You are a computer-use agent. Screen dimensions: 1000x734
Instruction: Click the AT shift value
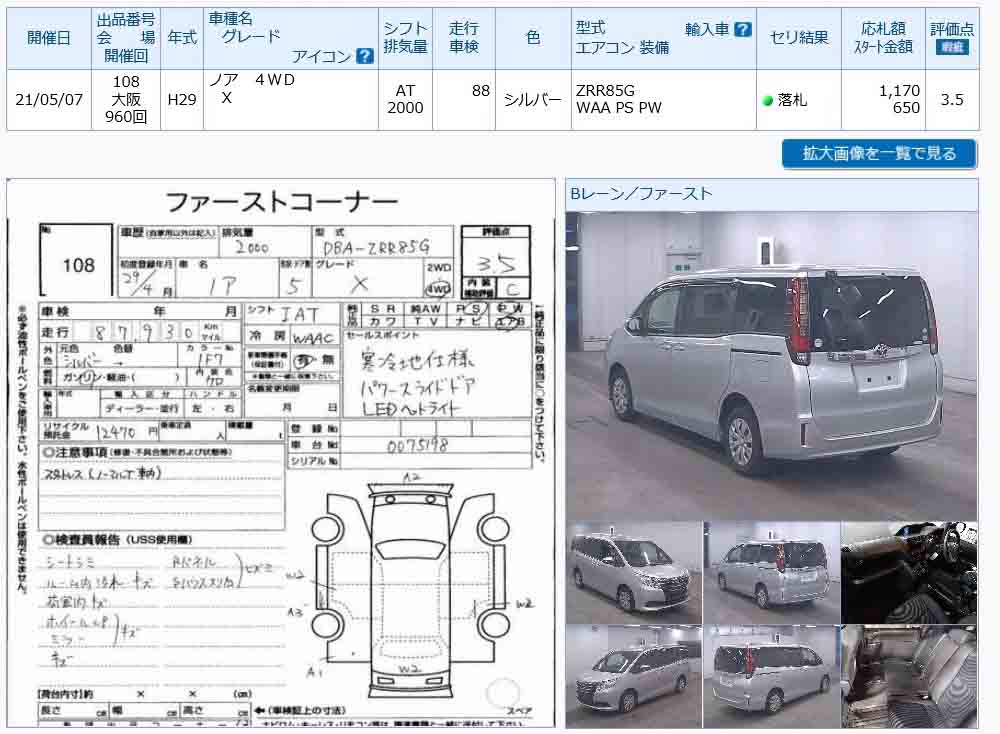point(405,91)
